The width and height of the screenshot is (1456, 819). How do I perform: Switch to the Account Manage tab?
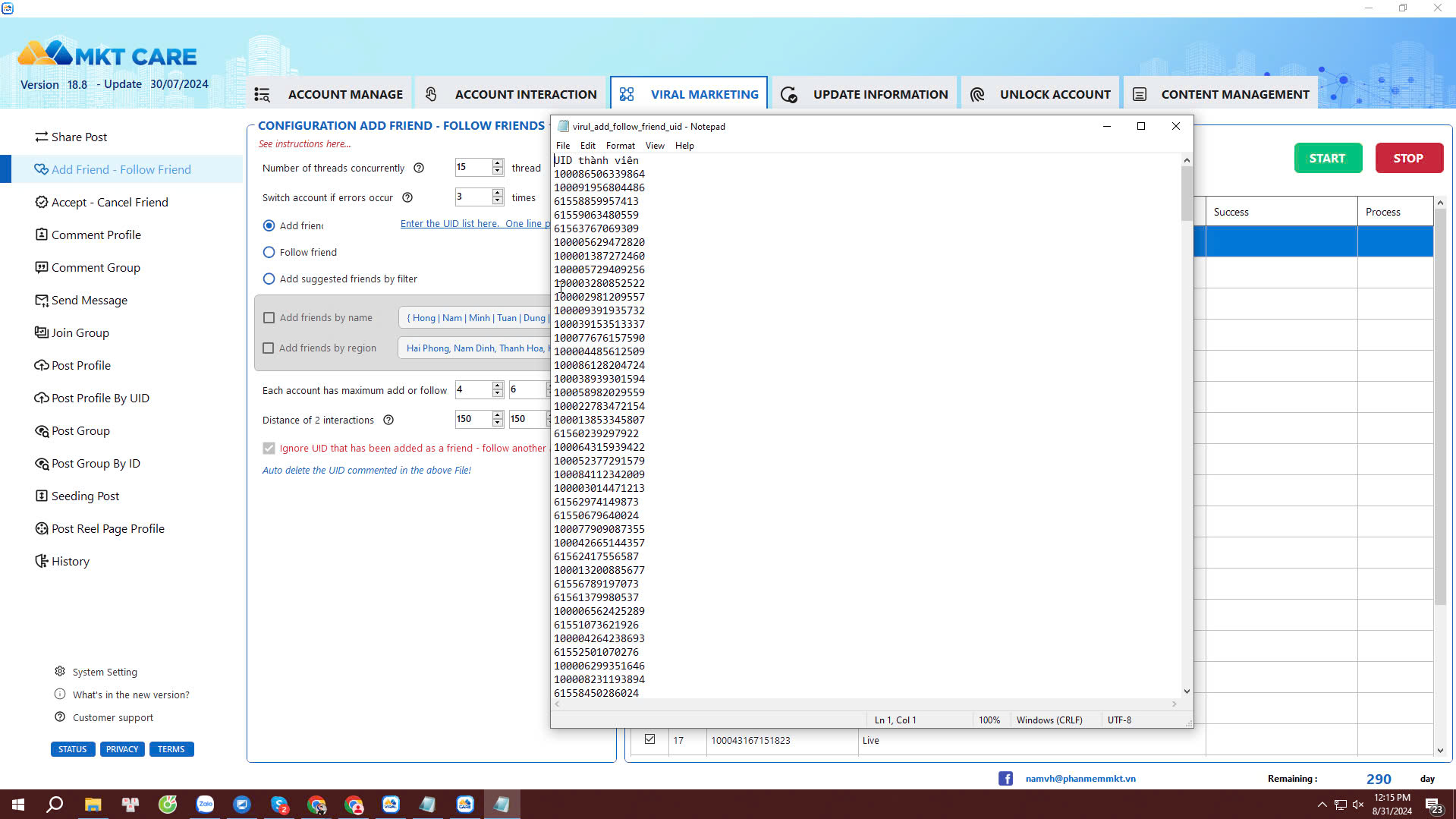330,94
